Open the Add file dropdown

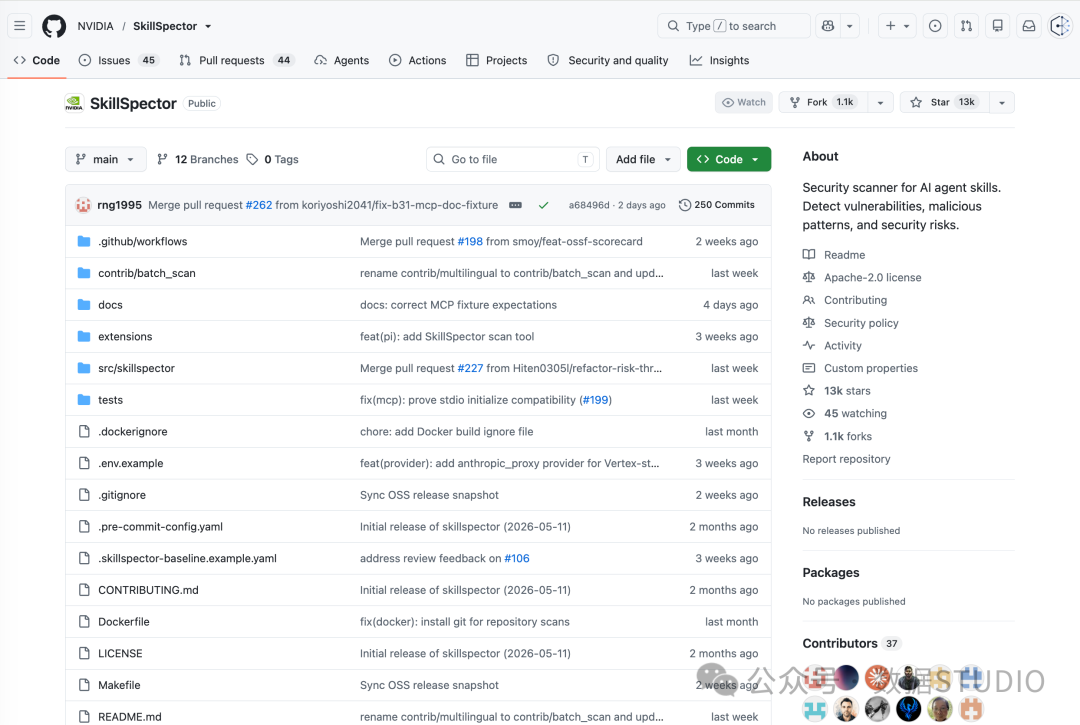coord(643,159)
